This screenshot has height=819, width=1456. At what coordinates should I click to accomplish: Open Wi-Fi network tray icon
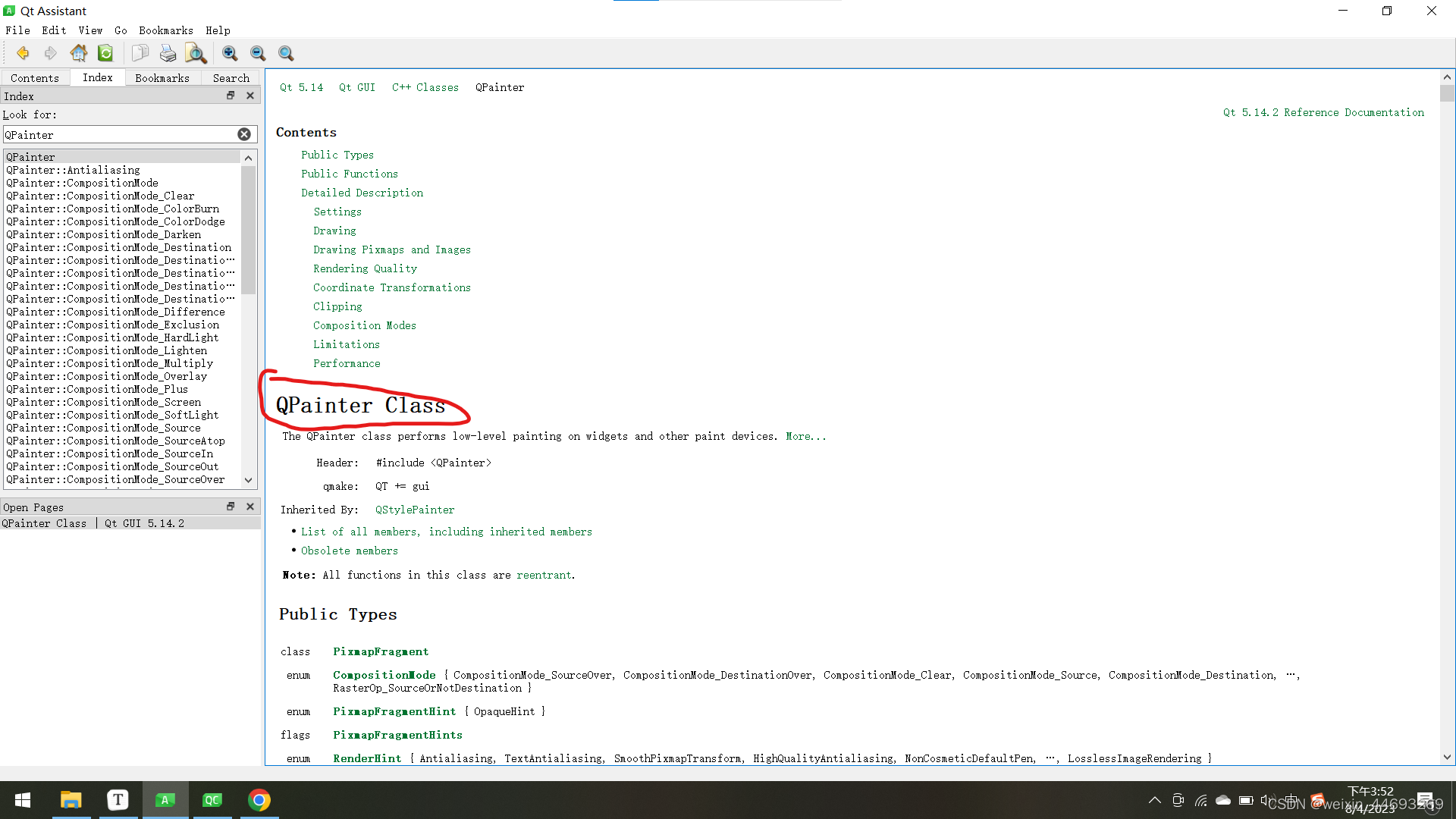(1201, 800)
